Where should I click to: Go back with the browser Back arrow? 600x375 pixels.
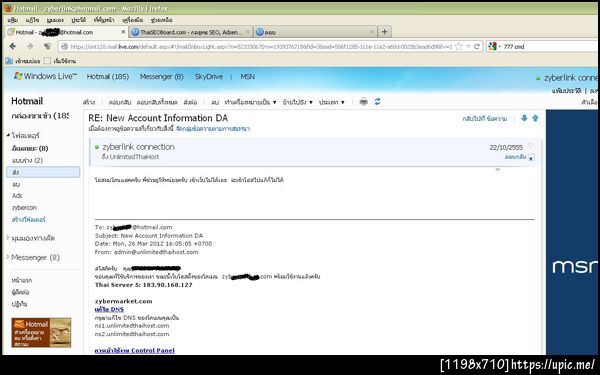[12, 46]
